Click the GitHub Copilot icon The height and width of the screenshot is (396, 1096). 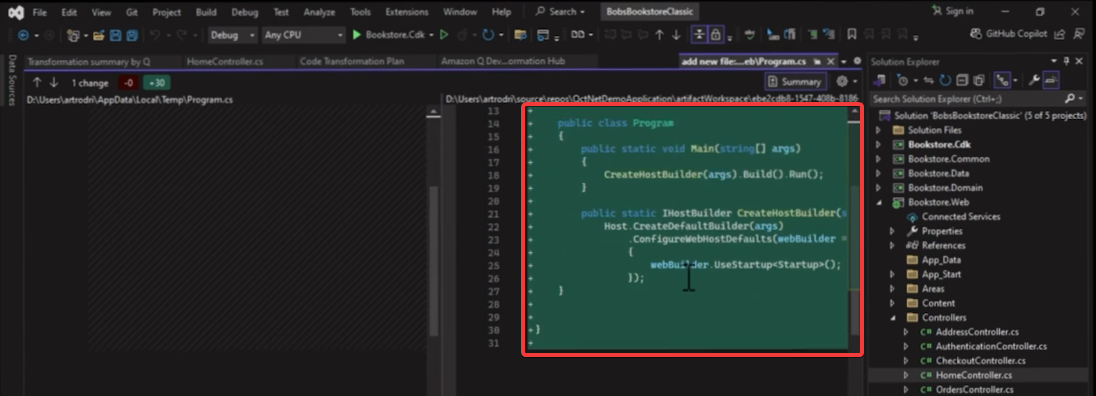pyautogui.click(x=976, y=34)
